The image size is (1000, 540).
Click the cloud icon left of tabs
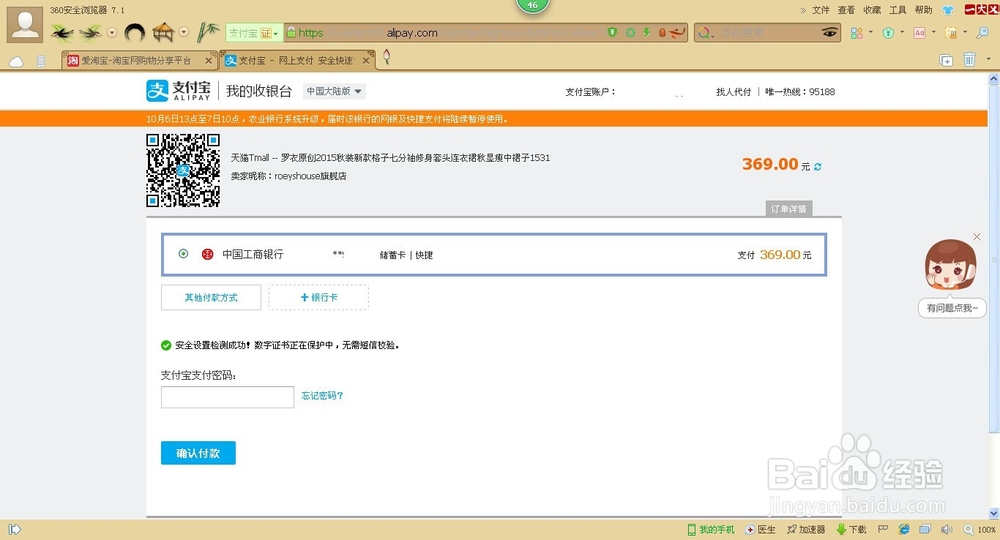click(x=16, y=61)
